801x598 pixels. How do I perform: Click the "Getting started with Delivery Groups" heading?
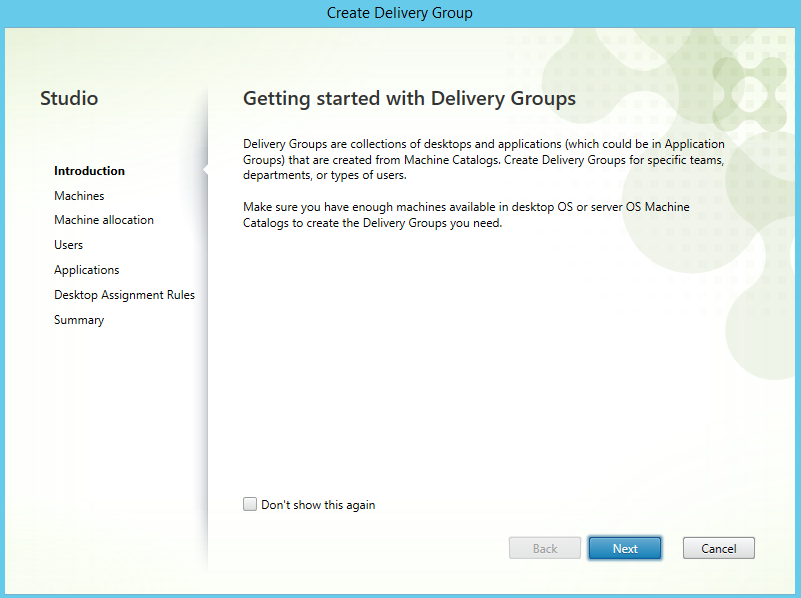coord(409,99)
